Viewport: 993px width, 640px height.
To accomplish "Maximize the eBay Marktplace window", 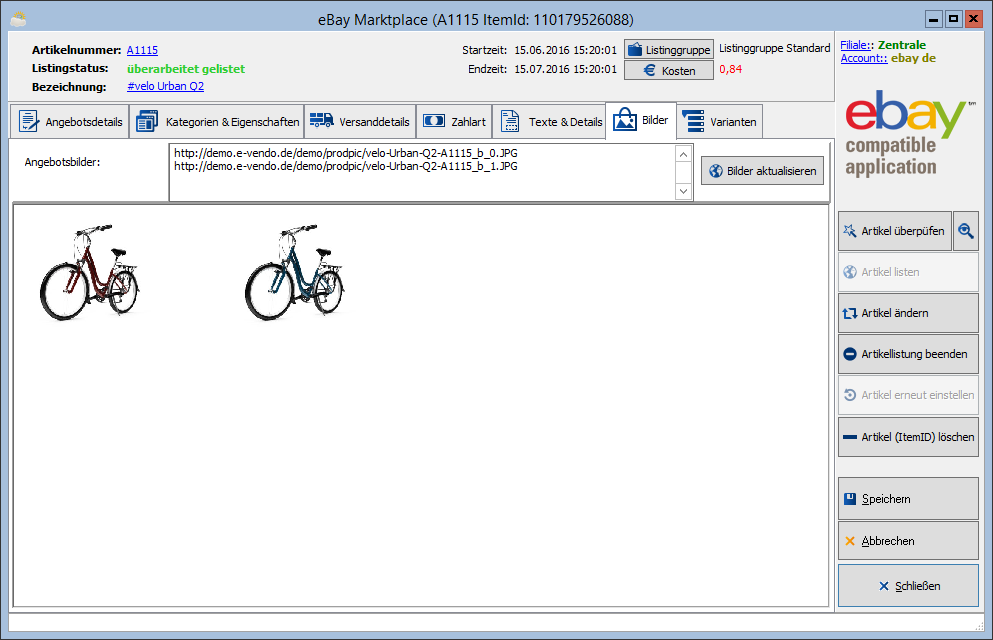I will click(x=953, y=20).
